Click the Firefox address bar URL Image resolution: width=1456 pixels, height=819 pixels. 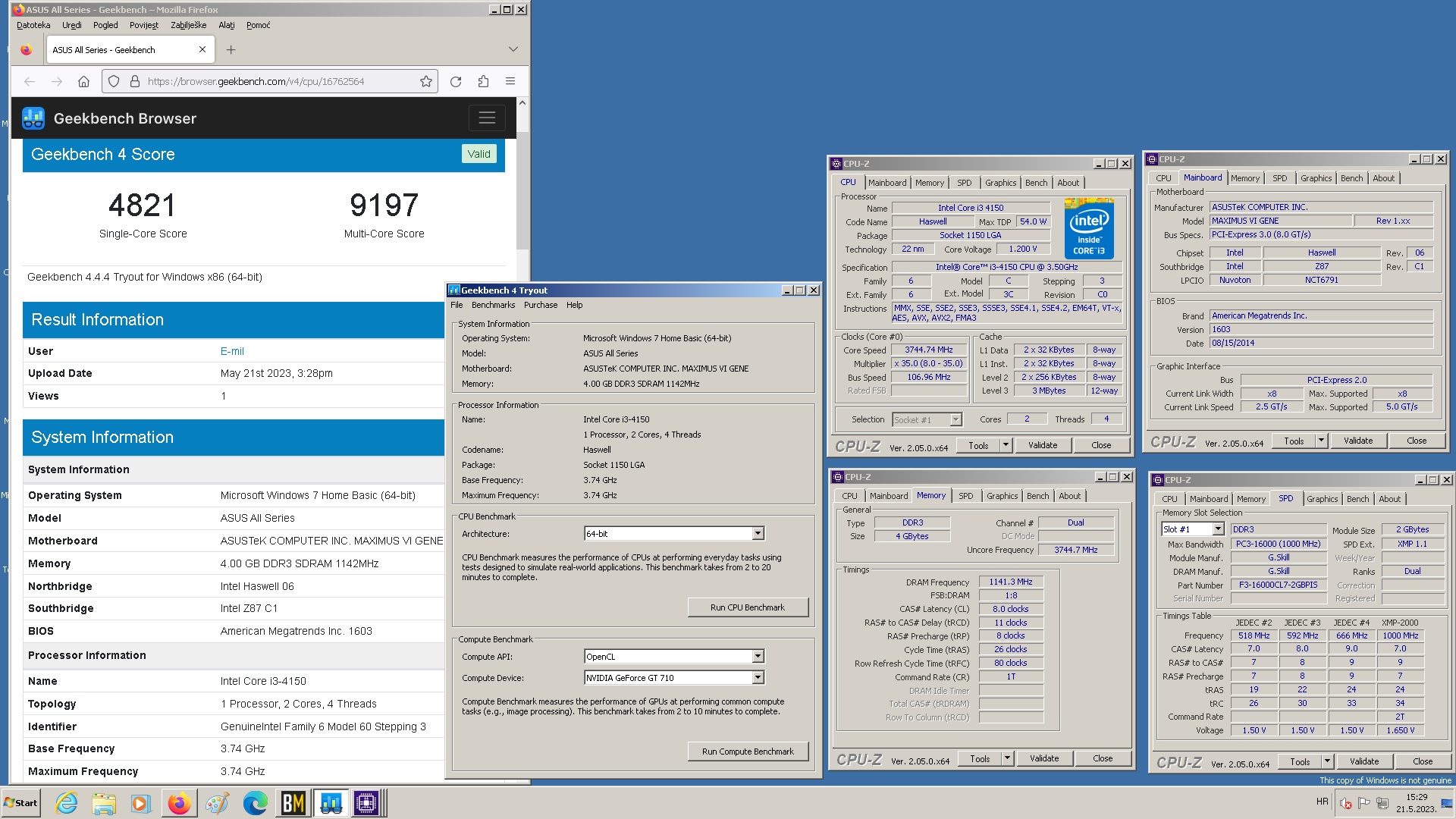tap(256, 82)
